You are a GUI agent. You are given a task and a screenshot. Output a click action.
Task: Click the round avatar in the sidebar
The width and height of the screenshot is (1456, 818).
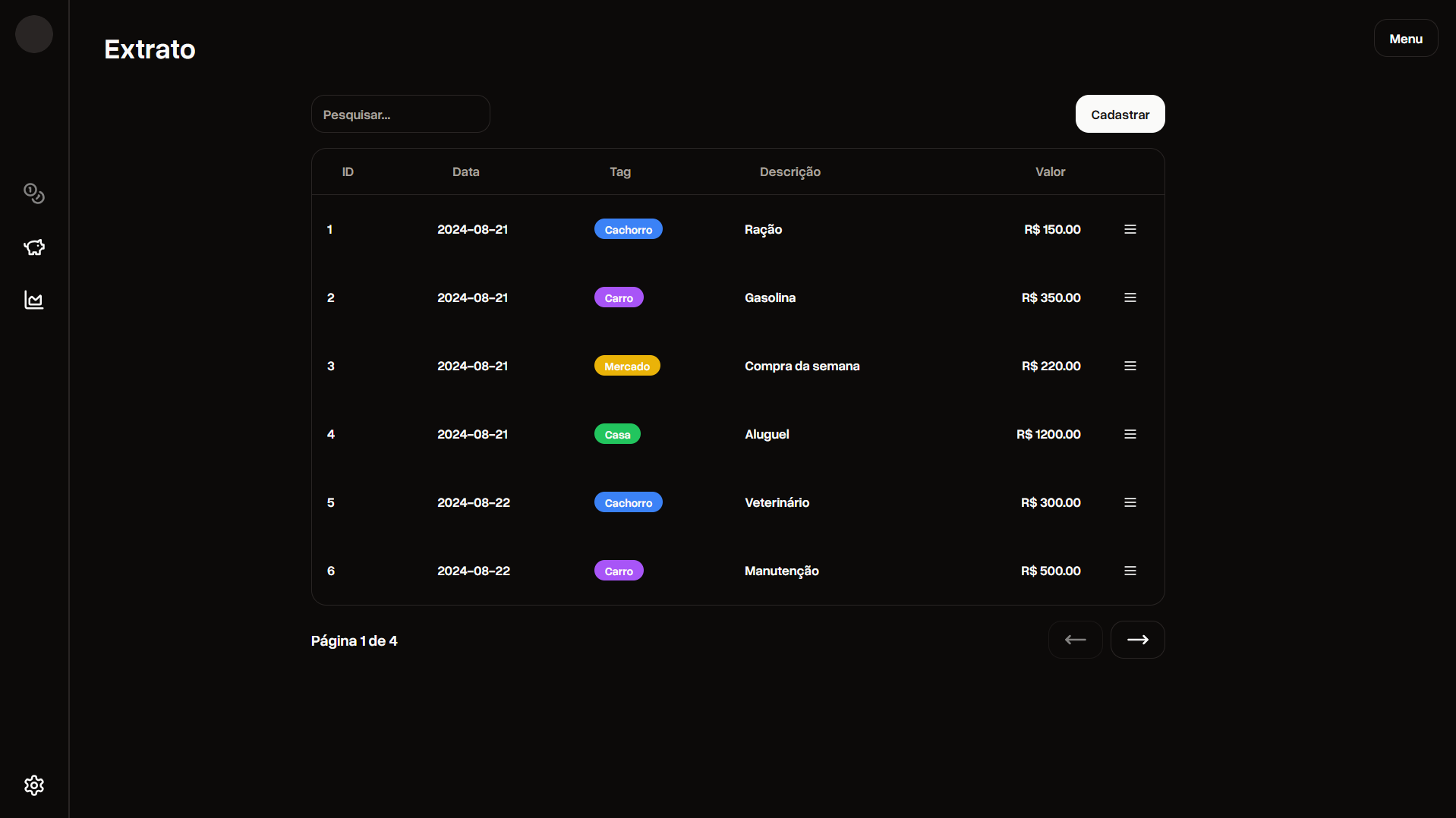(34, 34)
